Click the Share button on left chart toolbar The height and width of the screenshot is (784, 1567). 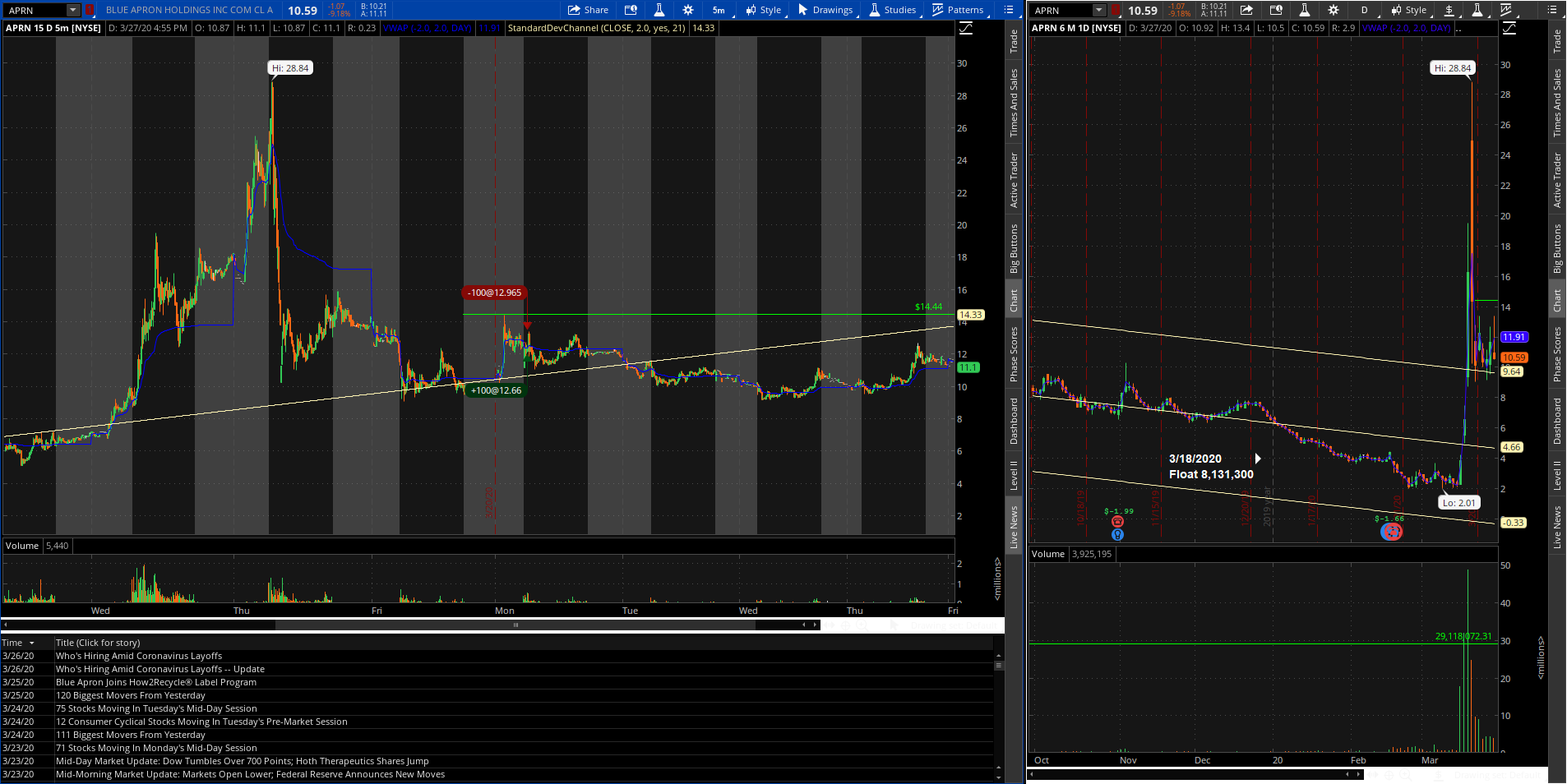point(588,10)
